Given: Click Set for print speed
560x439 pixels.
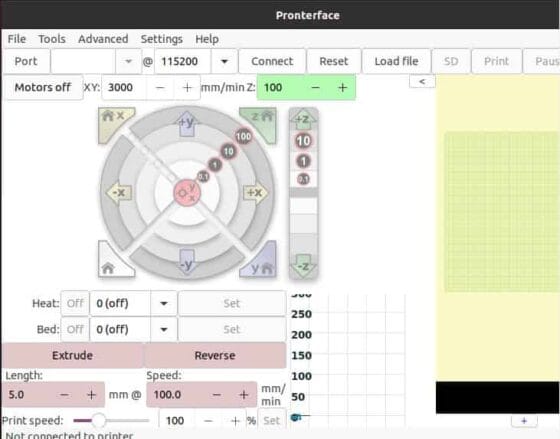Looking at the screenshot, I should pyautogui.click(x=271, y=421).
